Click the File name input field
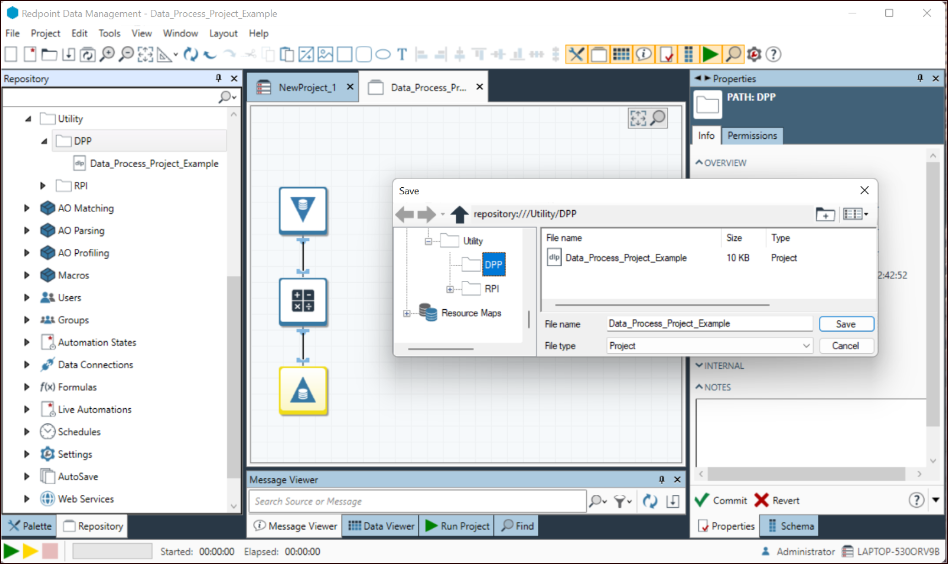The height and width of the screenshot is (564, 948). [709, 324]
